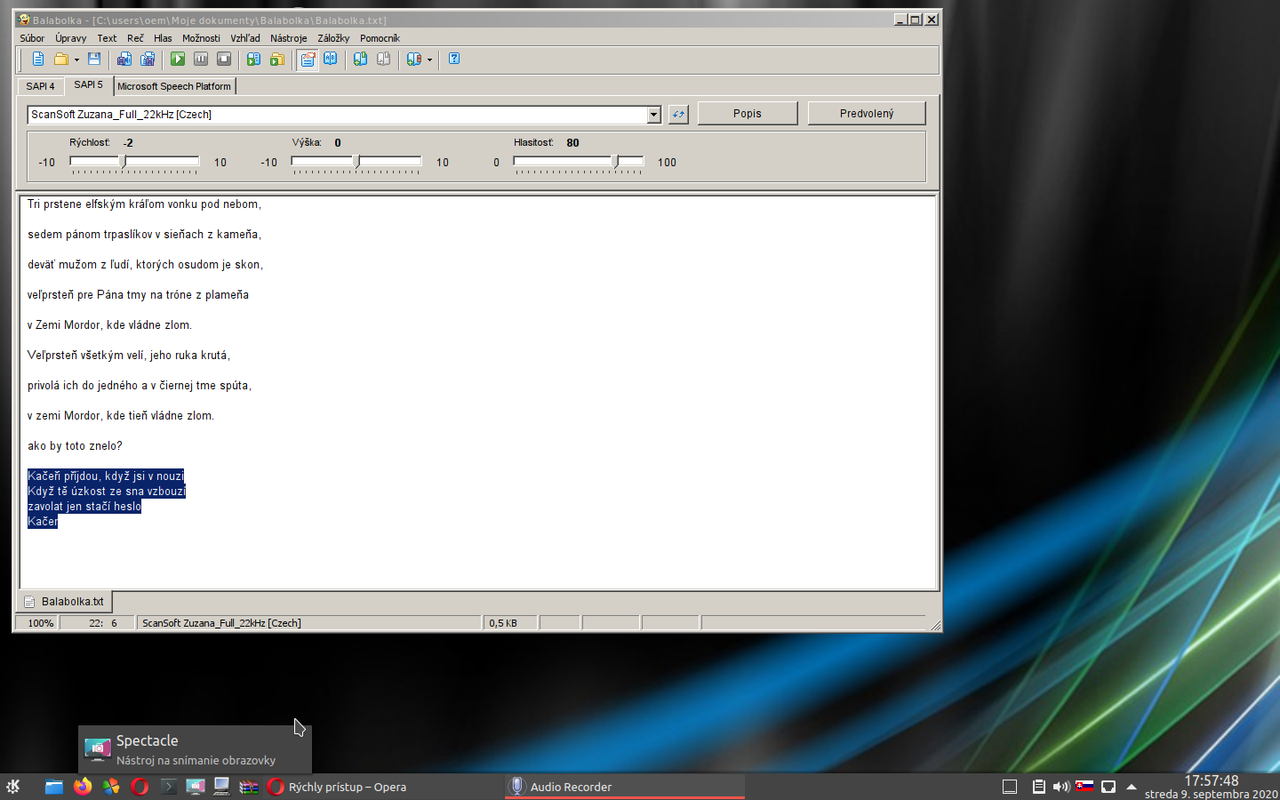The width and height of the screenshot is (1280, 800).
Task: Click the Read Clipboard Aloud icon
Action: pos(254,59)
